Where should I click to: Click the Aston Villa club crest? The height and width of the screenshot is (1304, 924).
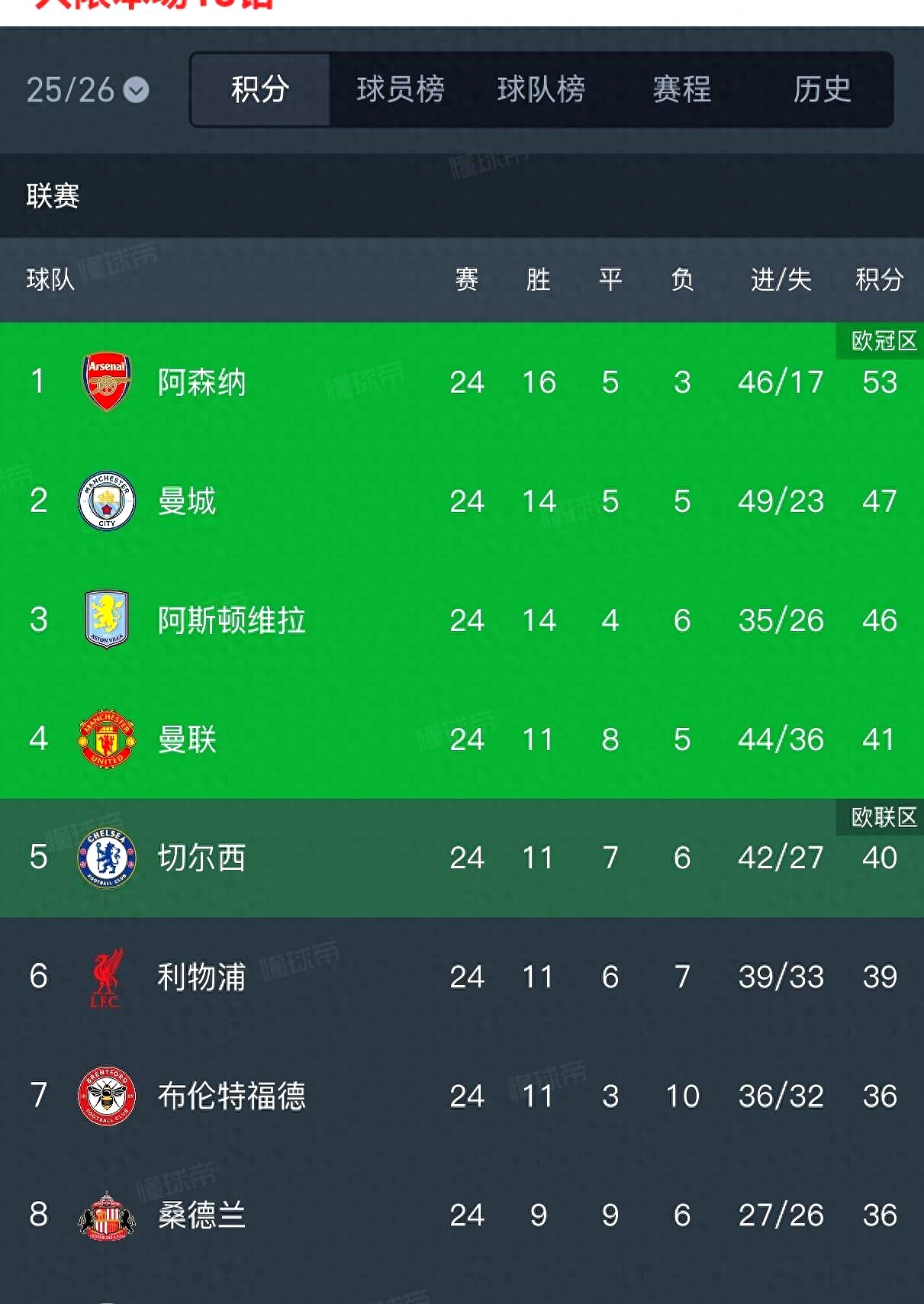point(107,620)
